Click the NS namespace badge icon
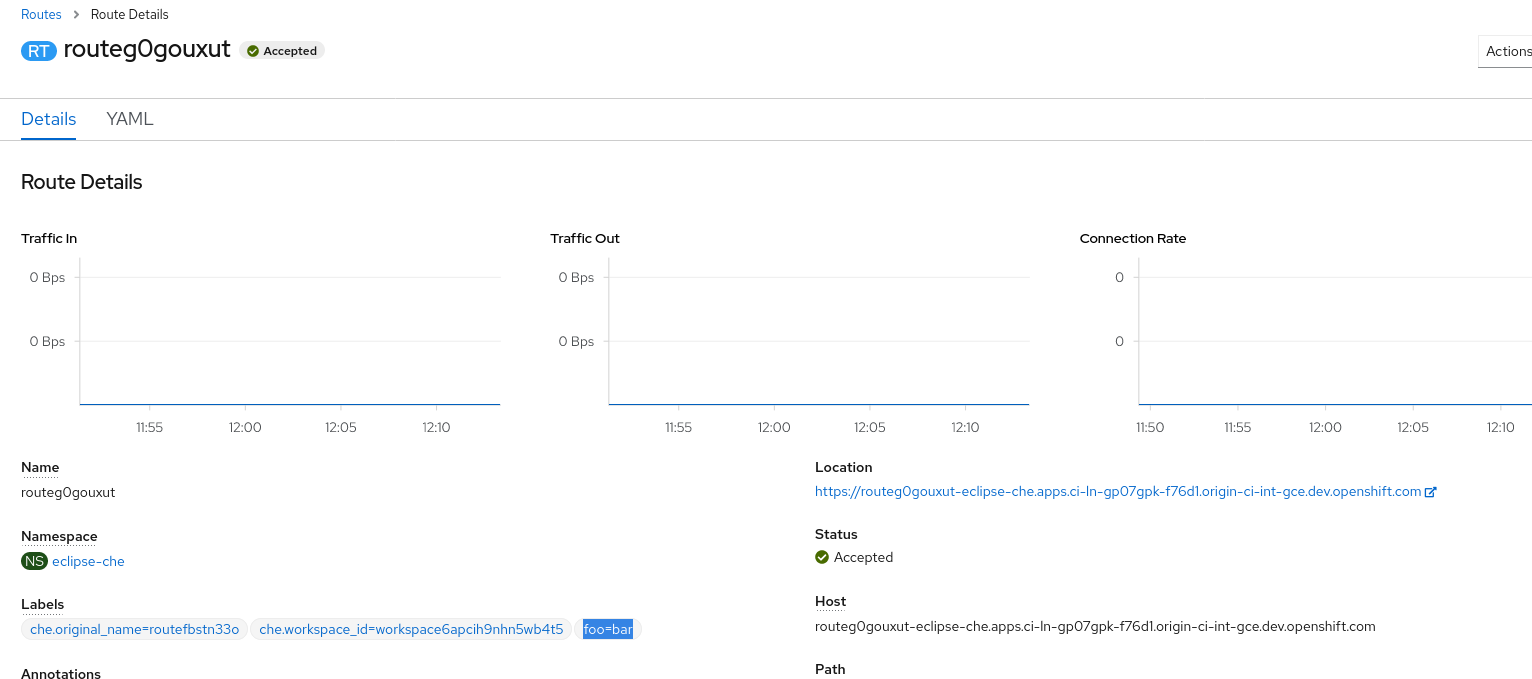 (34, 561)
